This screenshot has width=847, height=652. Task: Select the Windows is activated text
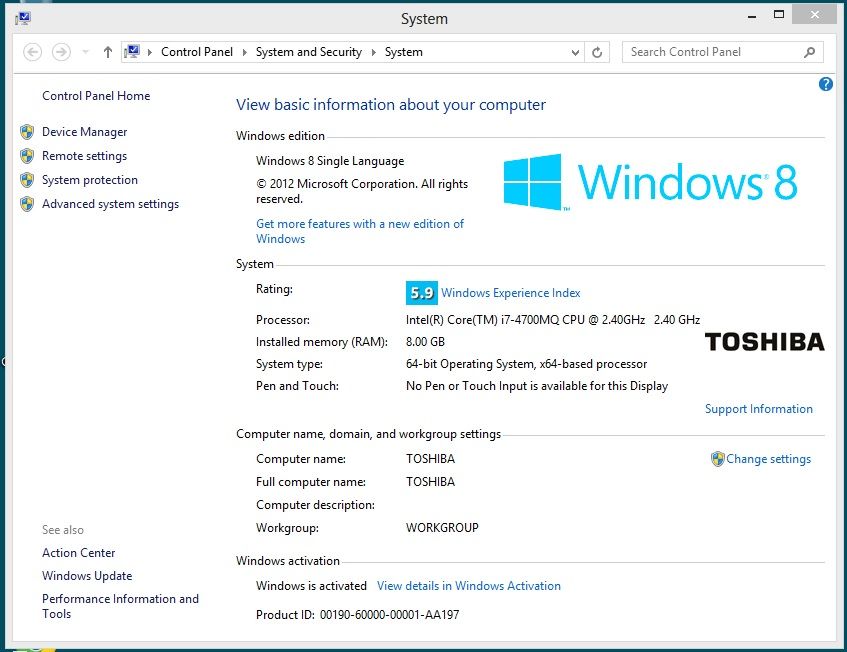(311, 586)
